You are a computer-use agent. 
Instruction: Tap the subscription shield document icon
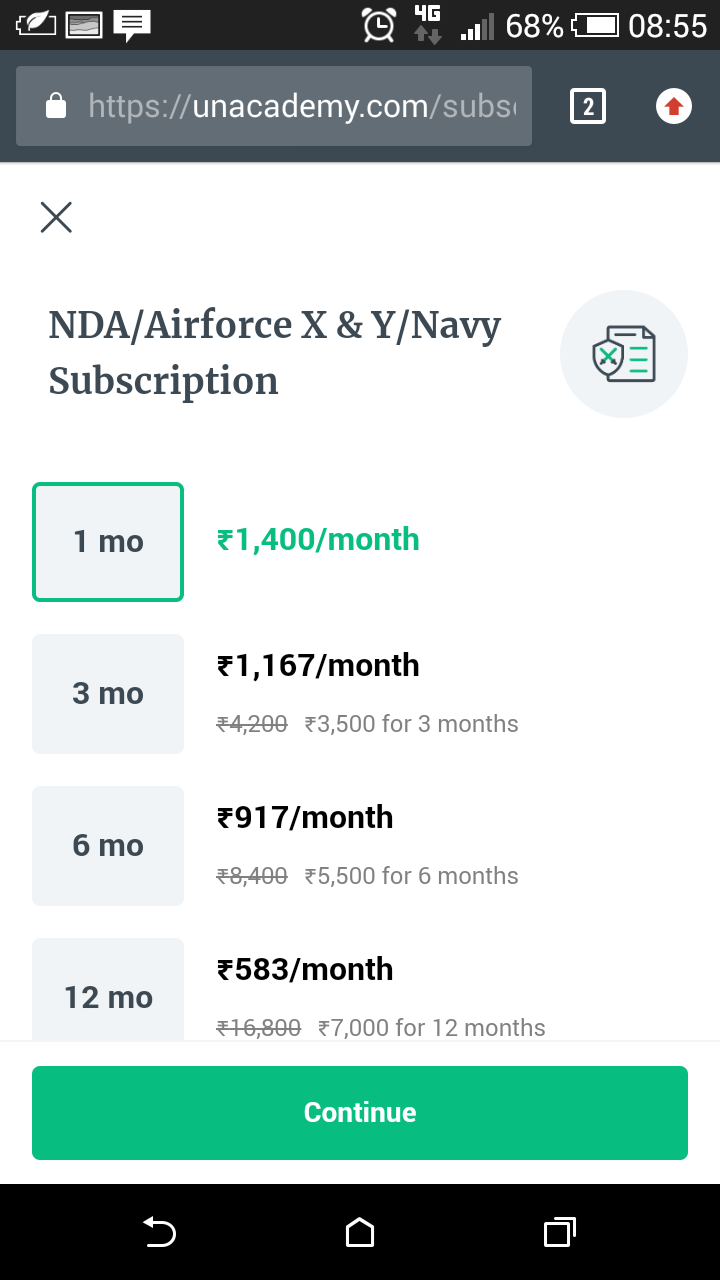click(623, 354)
